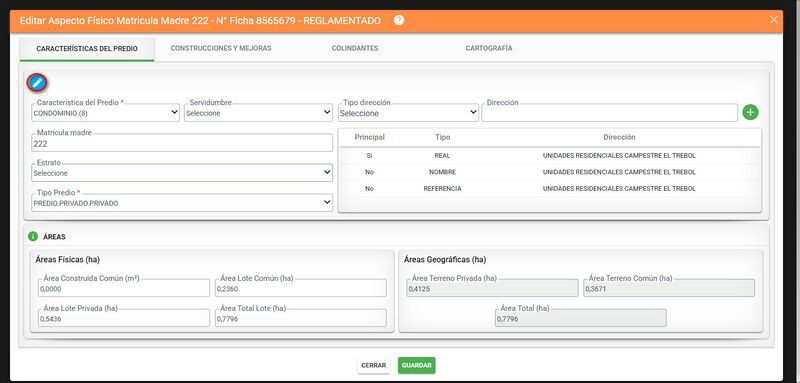Open the Tipo dirección dropdown
Image resolution: width=800 pixels, height=383 pixels.
click(408, 113)
